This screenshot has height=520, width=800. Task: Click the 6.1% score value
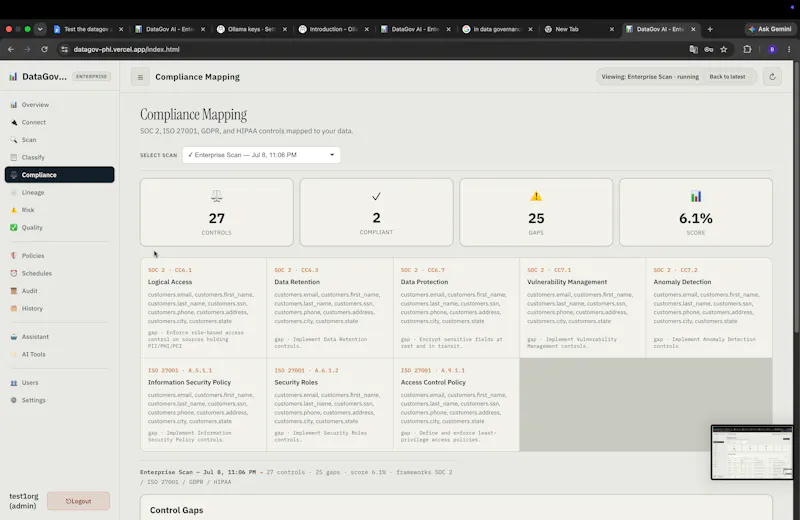pyautogui.click(x=696, y=218)
